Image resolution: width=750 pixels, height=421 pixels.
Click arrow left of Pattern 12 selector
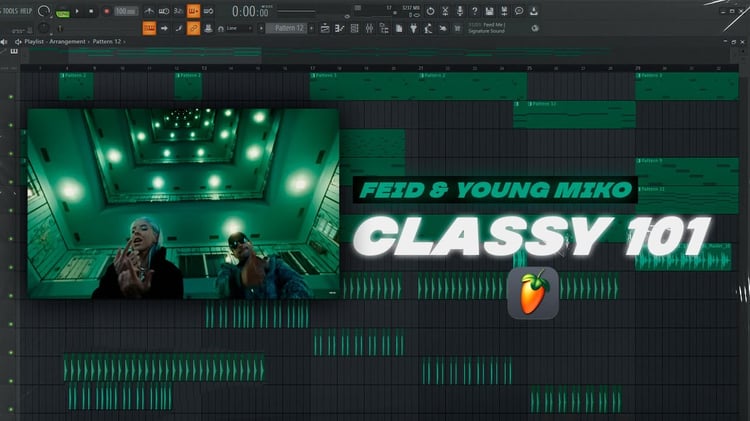[x=261, y=28]
